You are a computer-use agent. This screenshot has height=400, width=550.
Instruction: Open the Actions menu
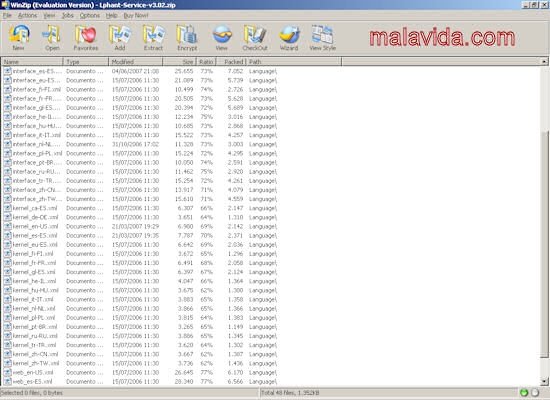[x=27, y=15]
